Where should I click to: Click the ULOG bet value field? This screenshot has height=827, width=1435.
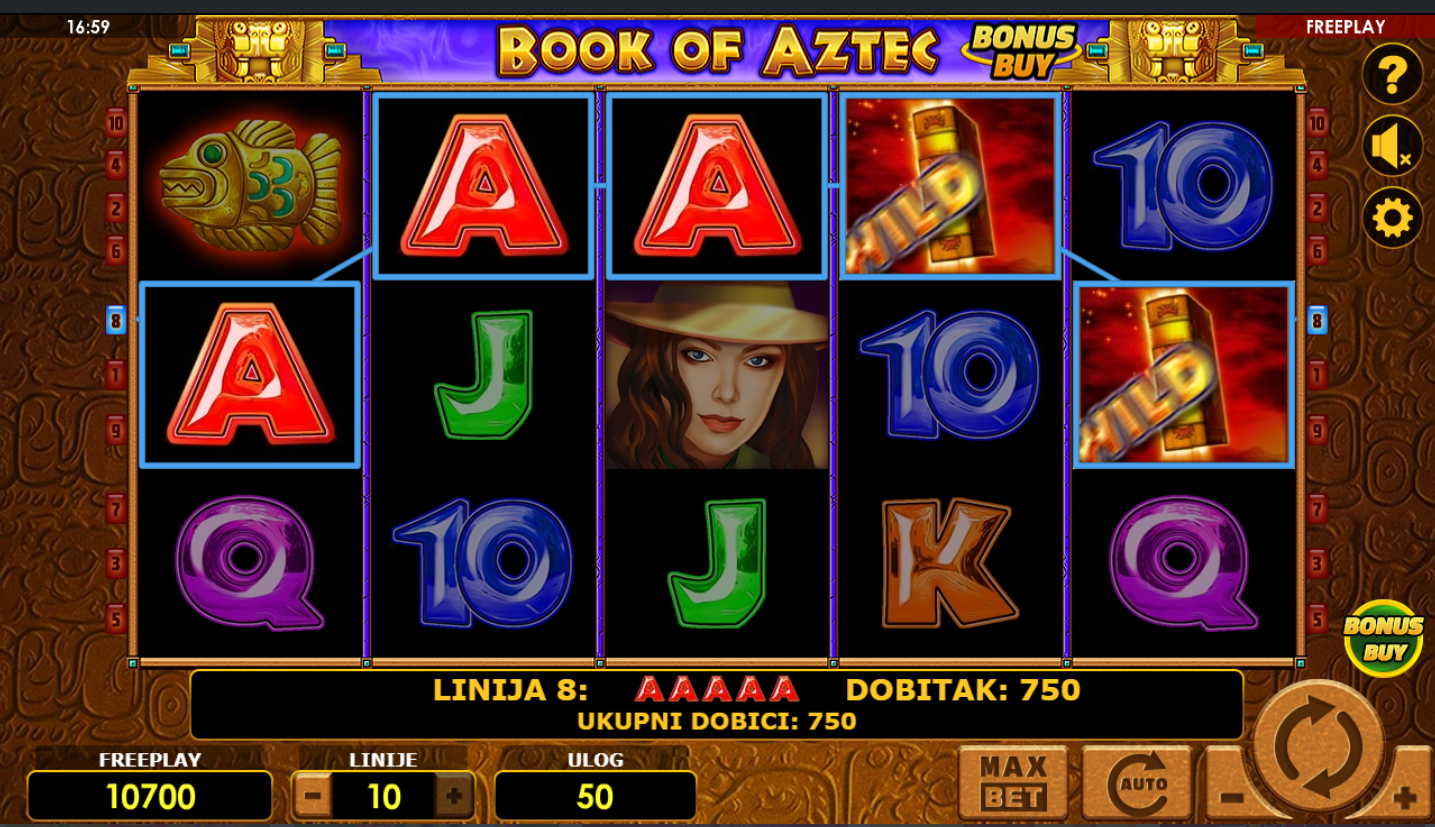click(x=595, y=797)
